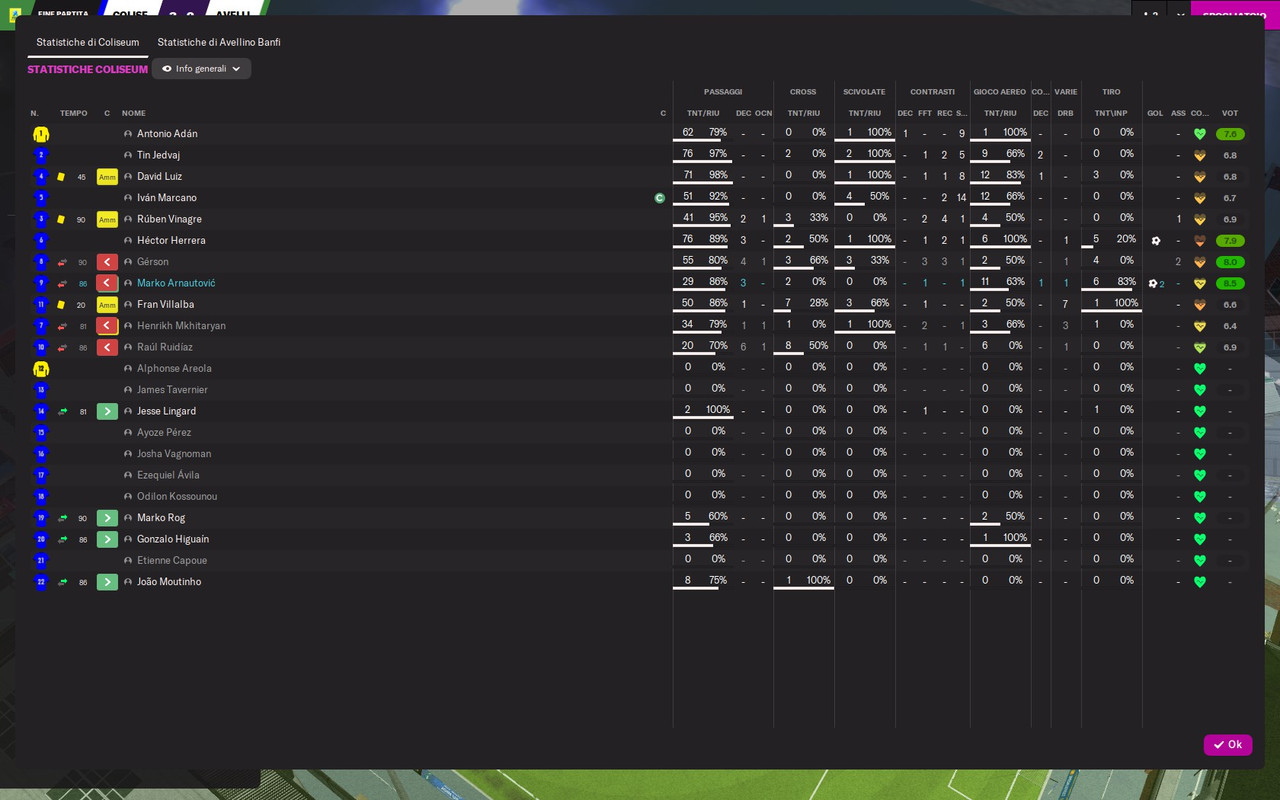1280x800 pixels.
Task: Click Odilon Kossounou's player name
Action: 177,497
